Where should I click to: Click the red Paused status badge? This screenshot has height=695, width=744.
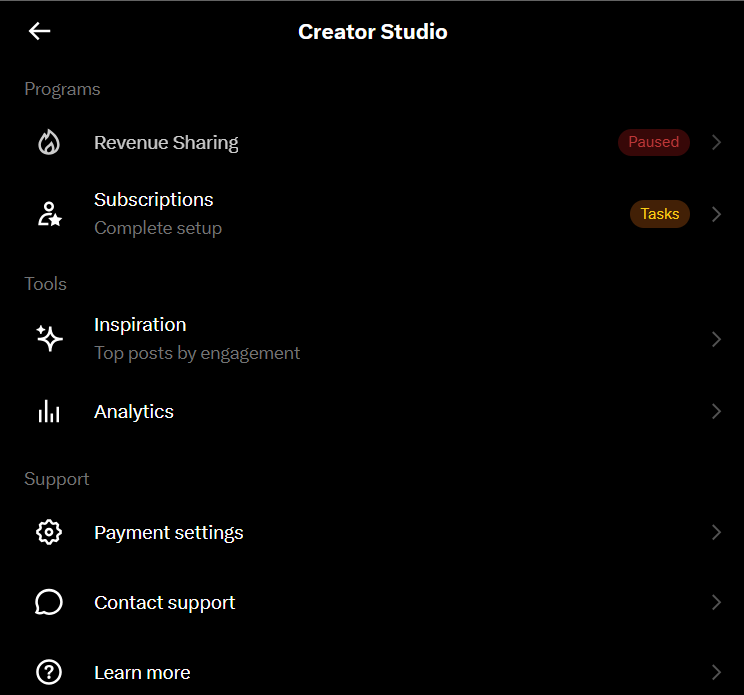coord(653,142)
